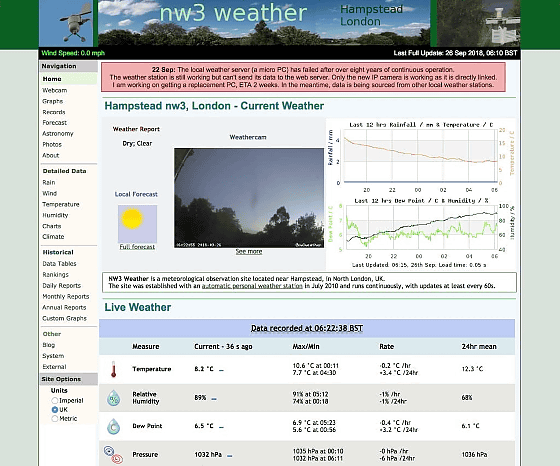Open the System link
Image resolution: width=560 pixels, height=466 pixels.
point(53,356)
